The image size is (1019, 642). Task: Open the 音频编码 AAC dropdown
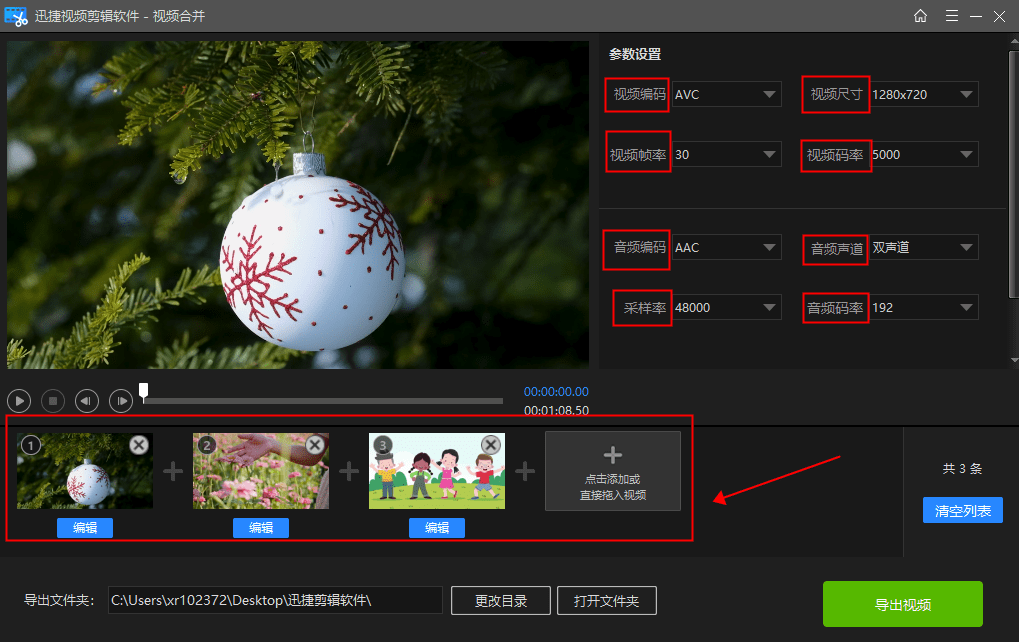click(727, 248)
